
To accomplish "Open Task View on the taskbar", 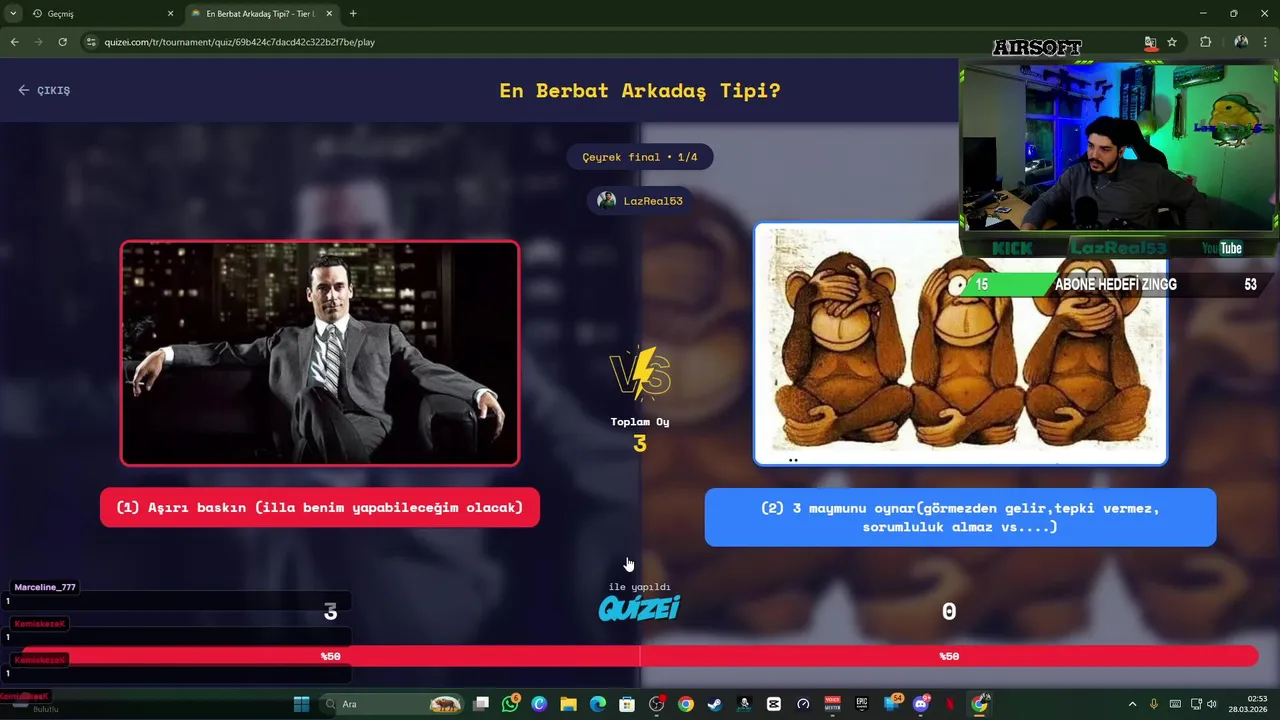I will 481,704.
